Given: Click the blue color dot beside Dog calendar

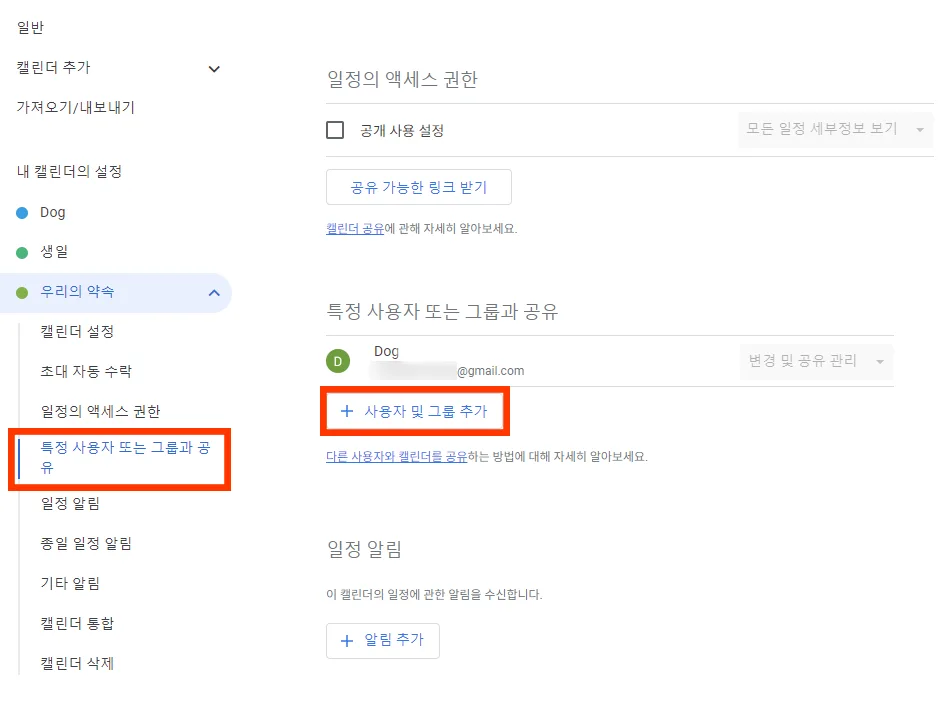Looking at the screenshot, I should pos(23,212).
